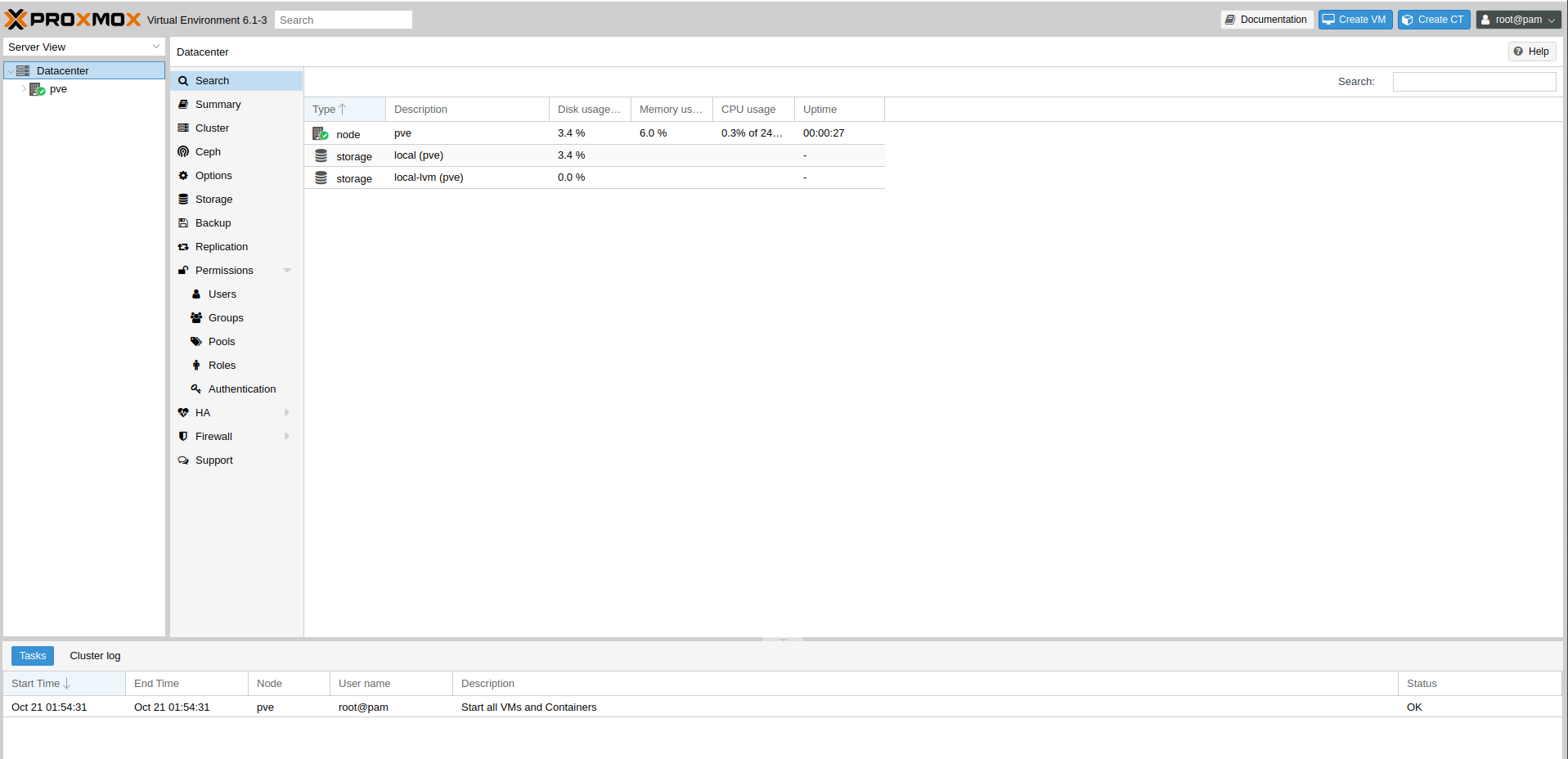Expand the Firewall submenu arrow
Screen dimensions: 1568x759
pyautogui.click(x=287, y=437)
